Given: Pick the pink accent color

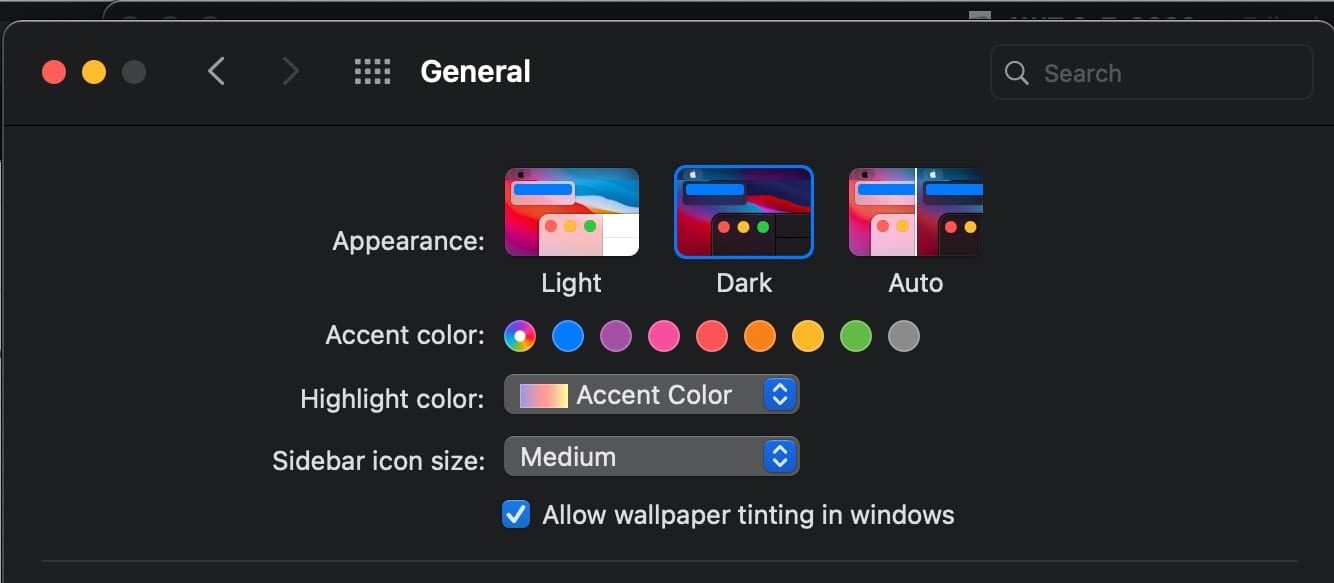Looking at the screenshot, I should point(664,336).
